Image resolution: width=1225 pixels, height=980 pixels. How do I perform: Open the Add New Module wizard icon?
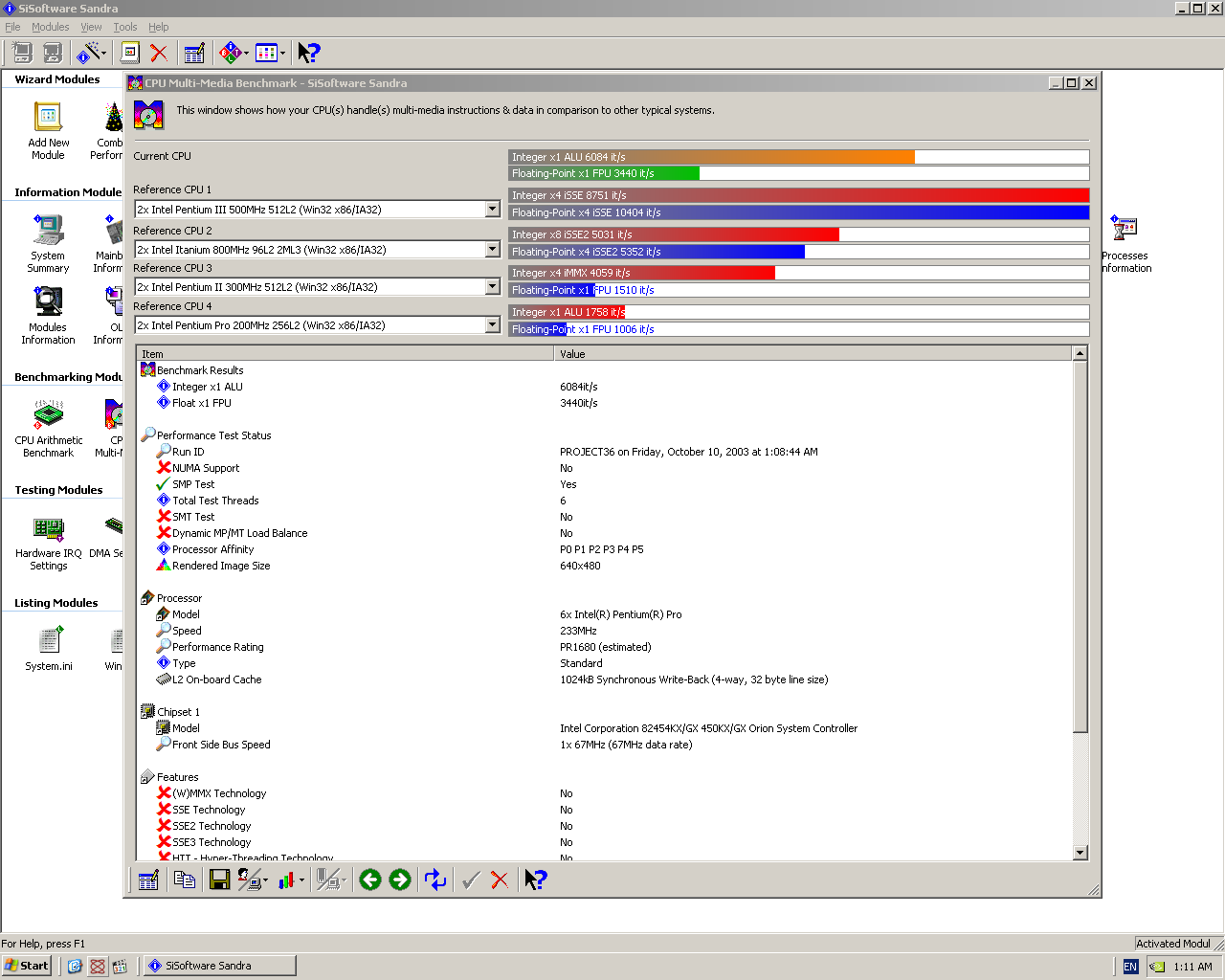[48, 117]
